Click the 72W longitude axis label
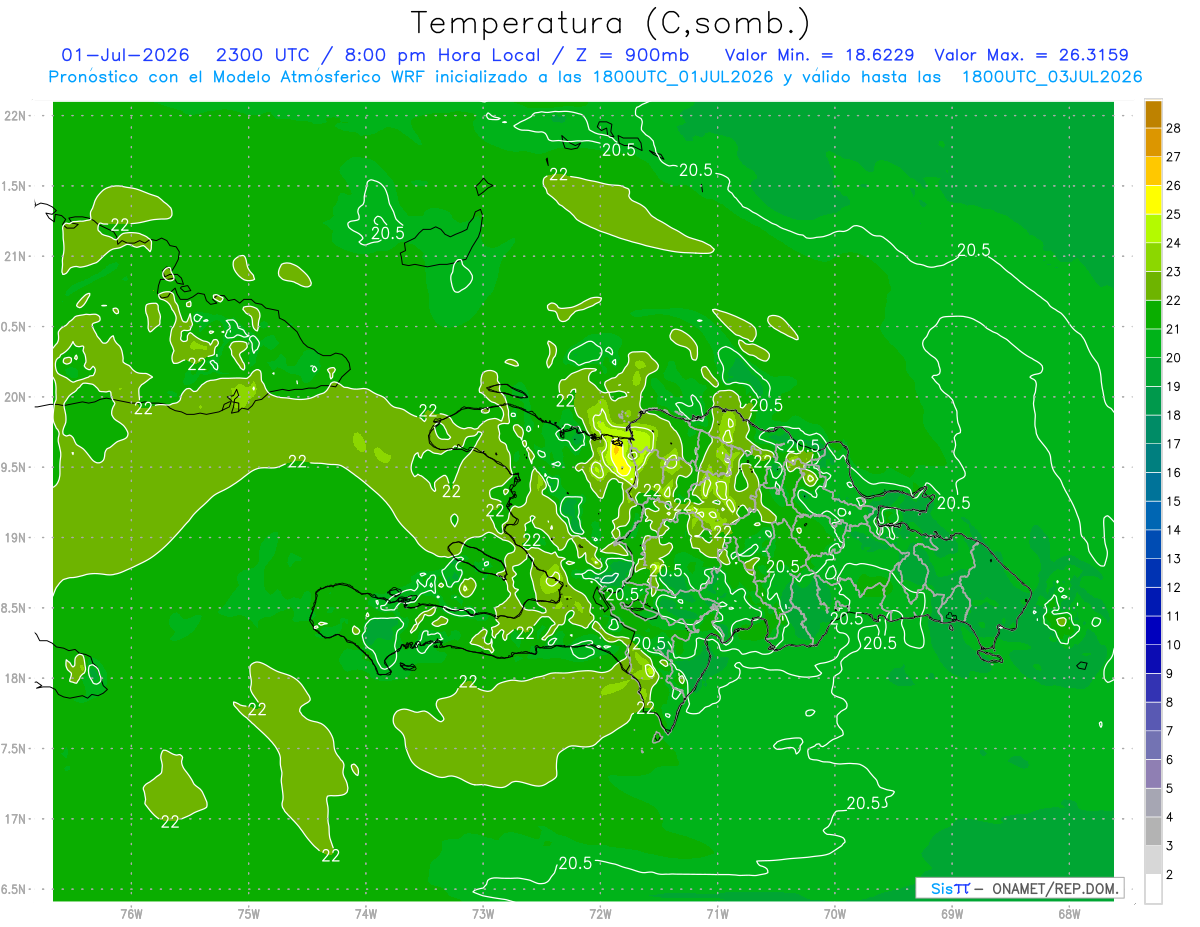The height and width of the screenshot is (927, 1200). [x=600, y=913]
